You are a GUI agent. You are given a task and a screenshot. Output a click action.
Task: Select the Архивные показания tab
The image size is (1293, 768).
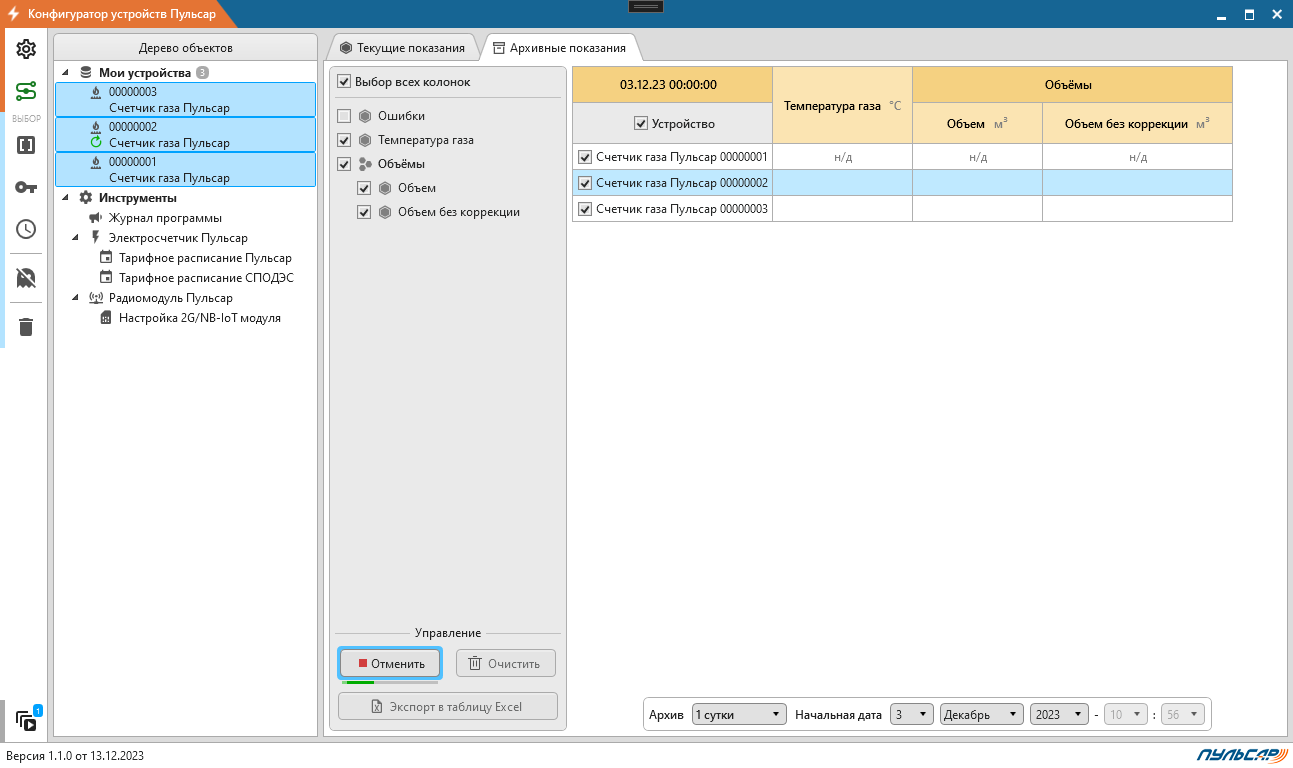[x=559, y=48]
